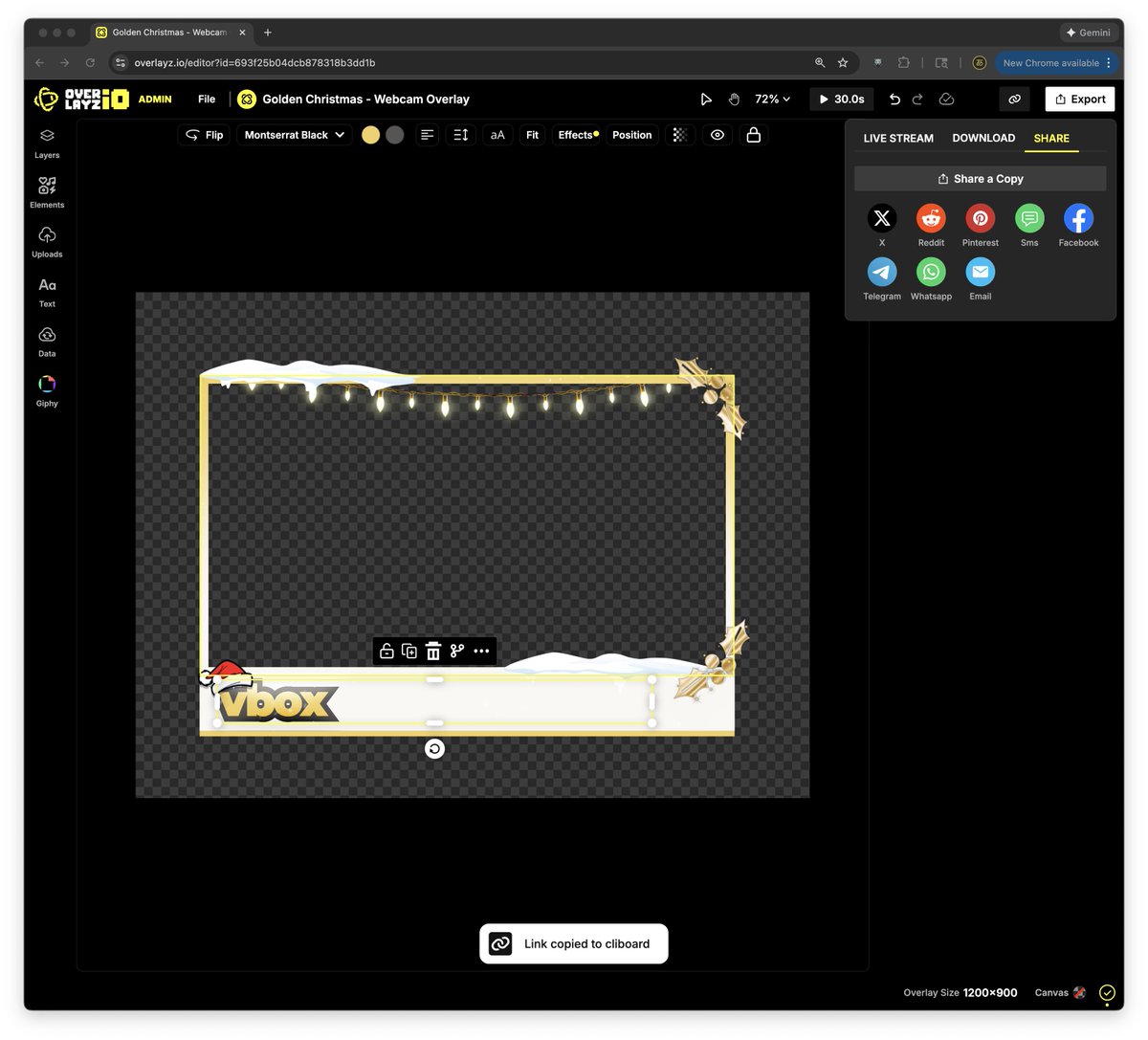1148x1040 pixels.
Task: Reload the browser page
Action: click(x=90, y=63)
